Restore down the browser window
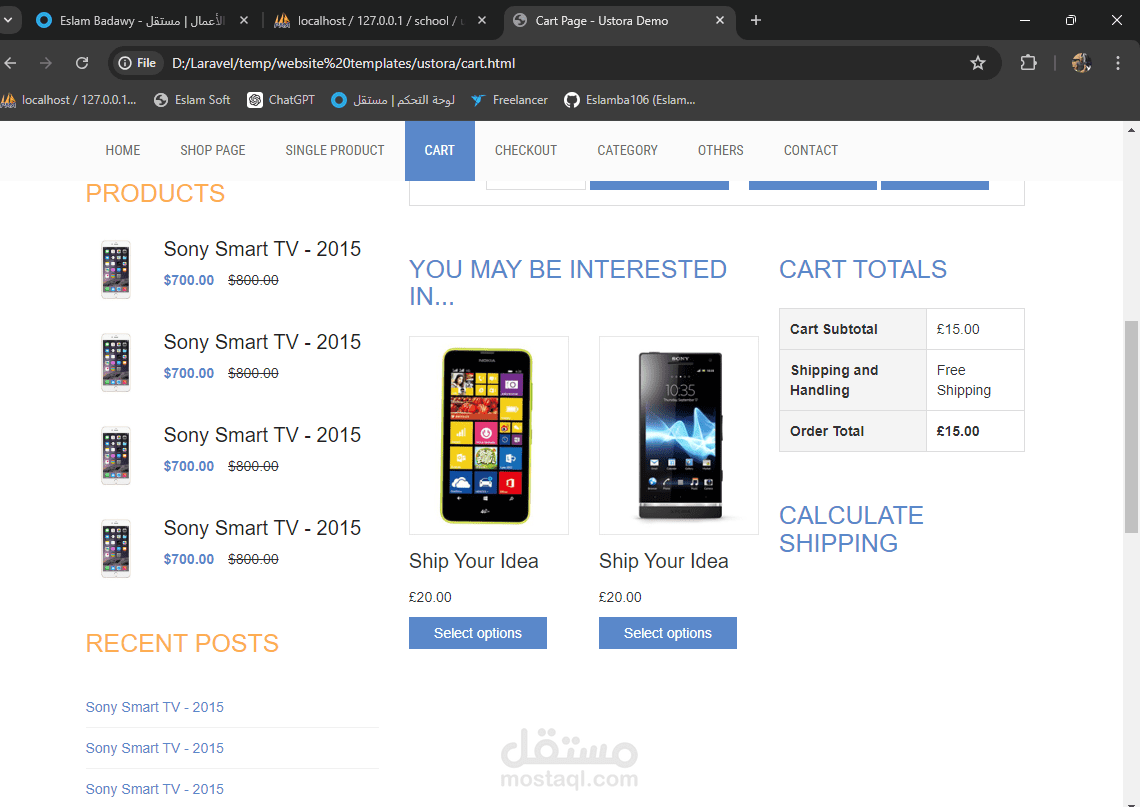The width and height of the screenshot is (1140, 807). 1071,20
